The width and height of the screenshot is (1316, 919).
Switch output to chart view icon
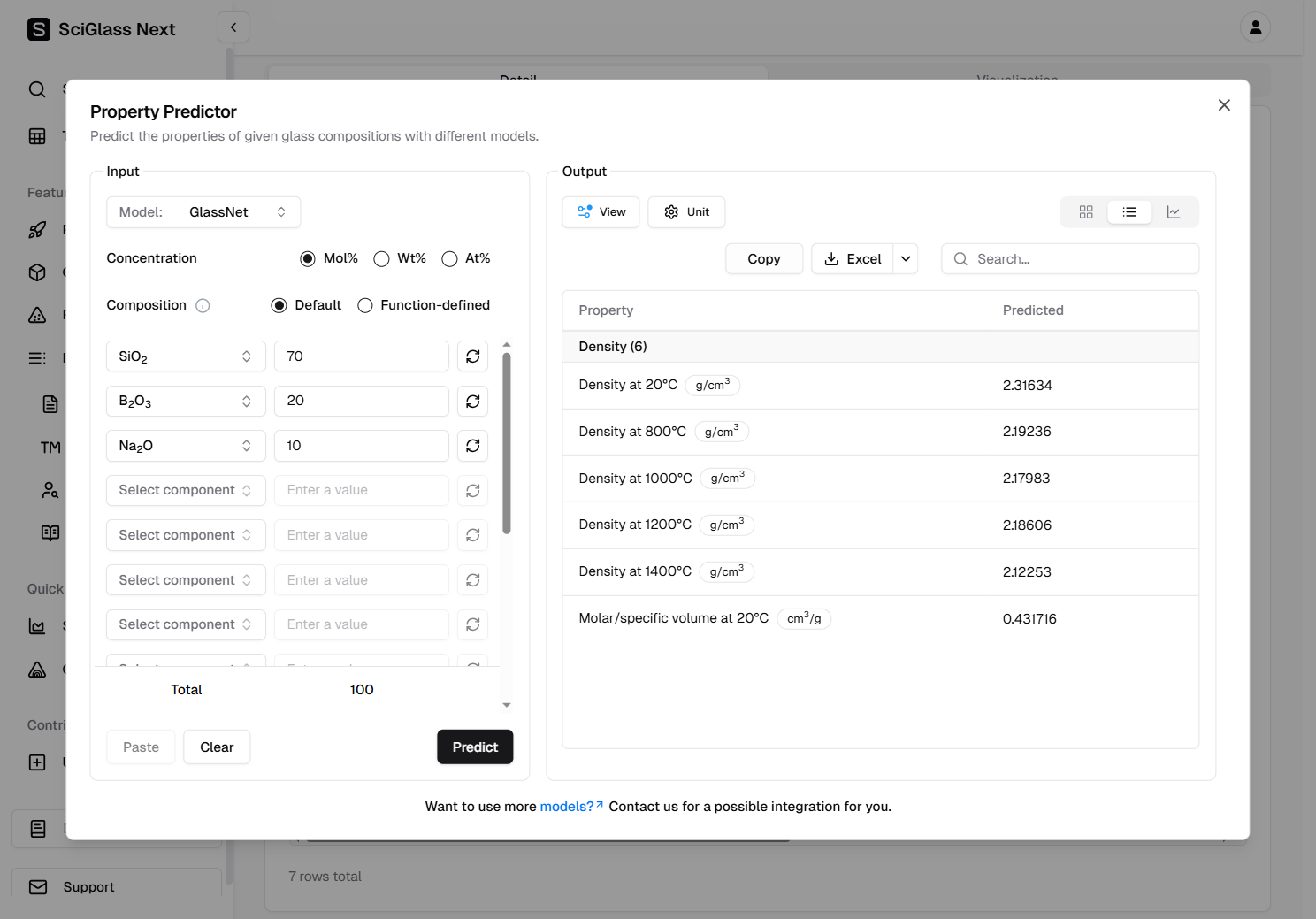point(1174,212)
